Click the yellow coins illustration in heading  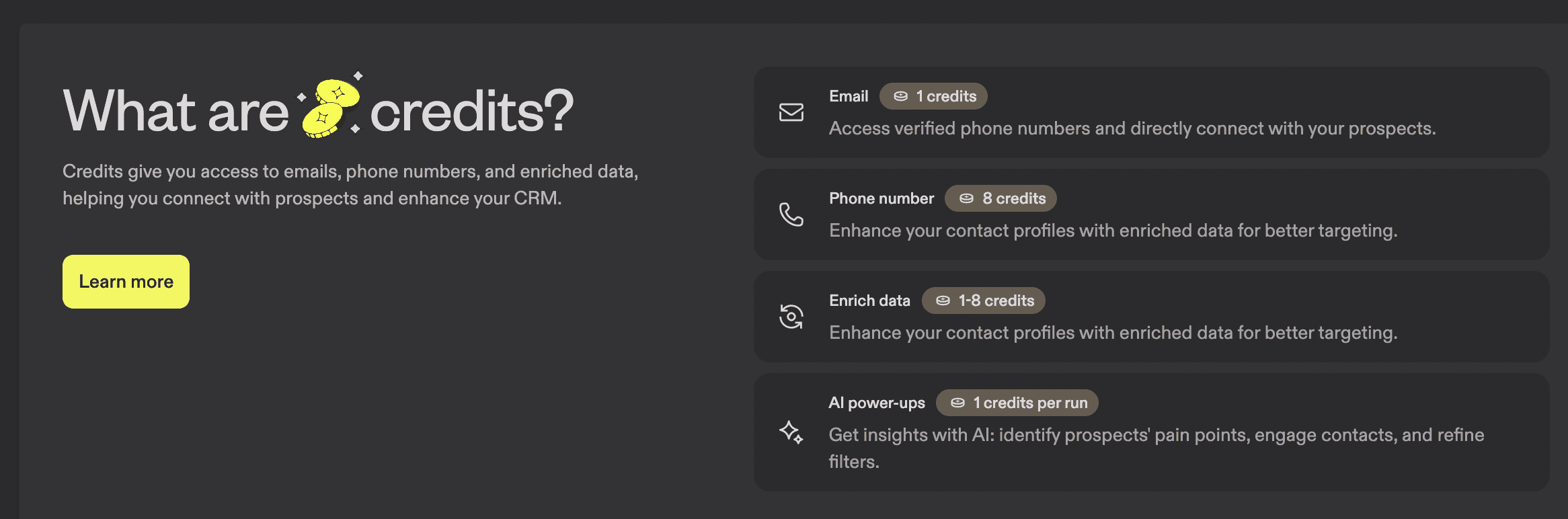(x=330, y=108)
